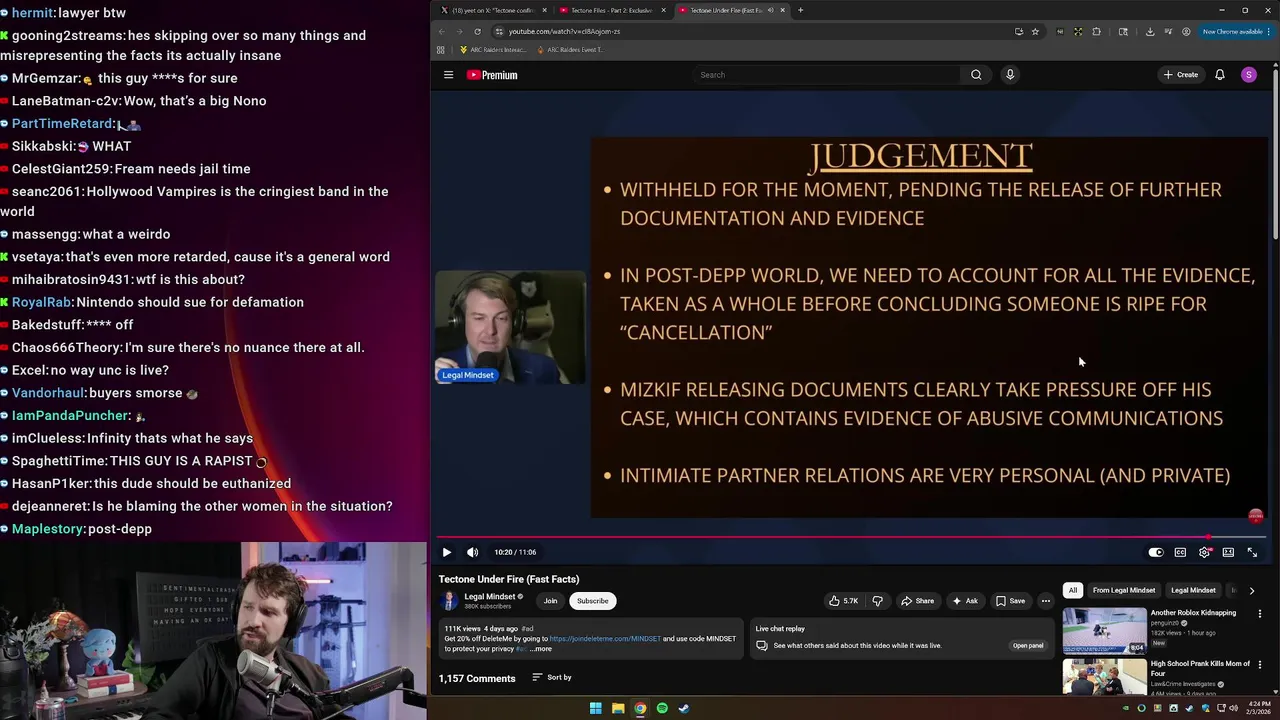The height and width of the screenshot is (720, 1280).
Task: Open Chrome downloads
Action: (1150, 31)
